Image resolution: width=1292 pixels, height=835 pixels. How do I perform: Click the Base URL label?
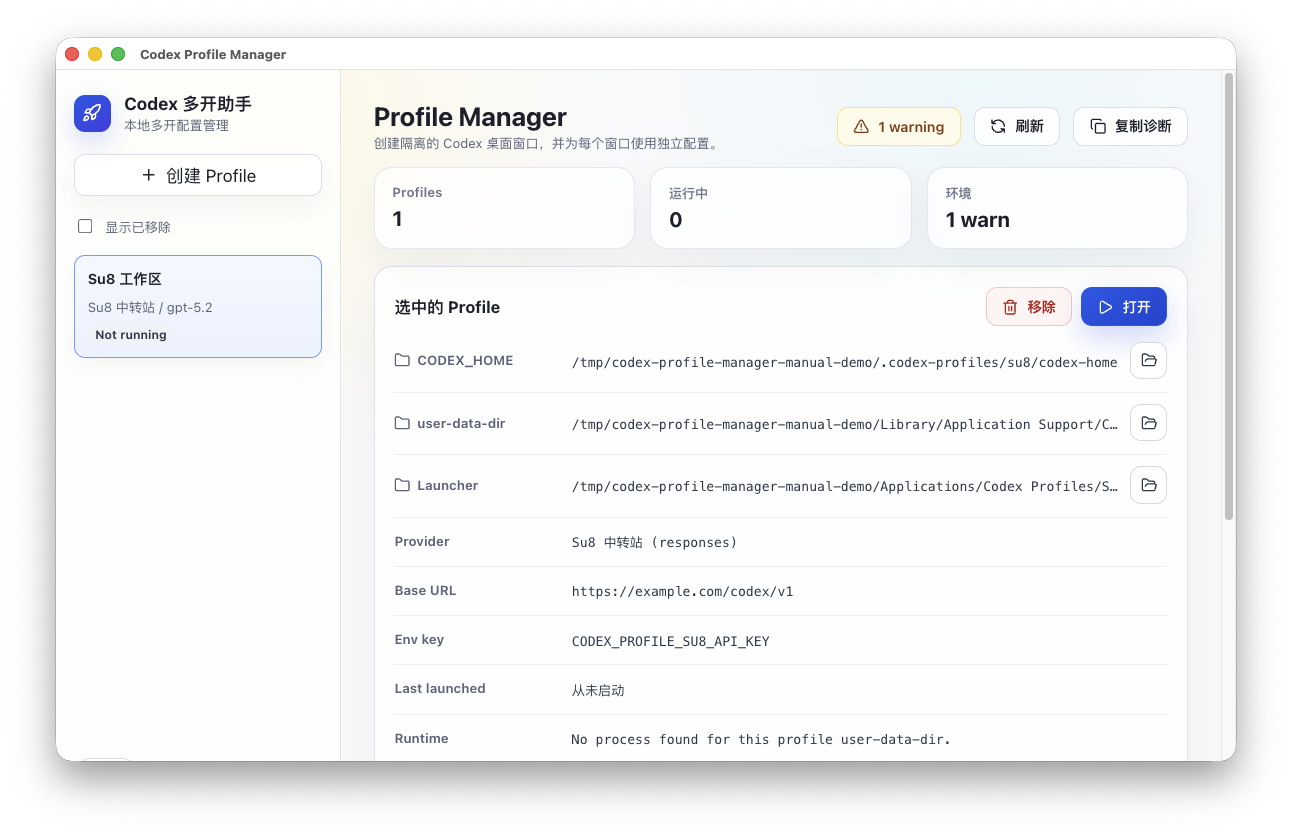tap(425, 590)
